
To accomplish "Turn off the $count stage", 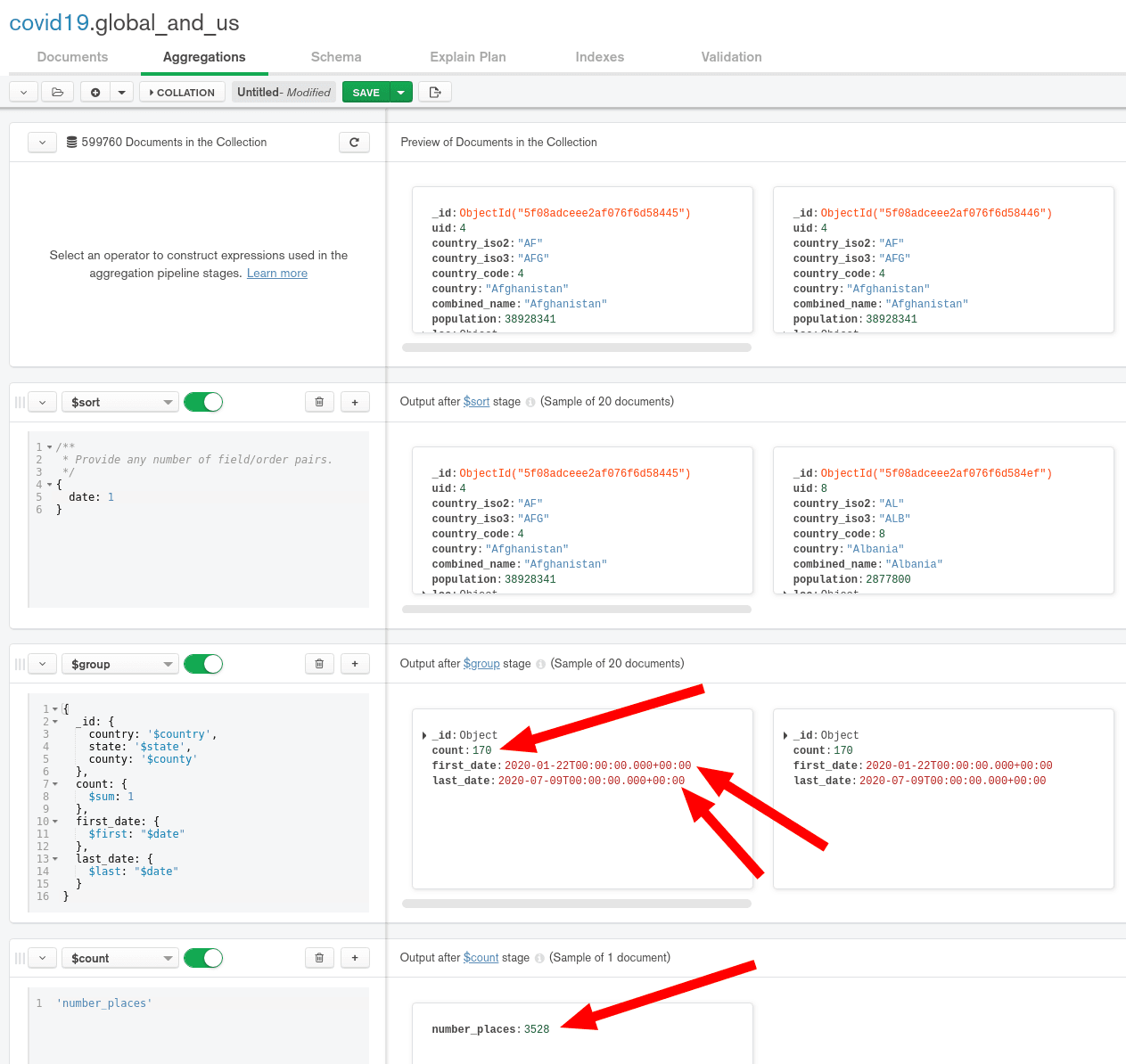I will [x=203, y=958].
